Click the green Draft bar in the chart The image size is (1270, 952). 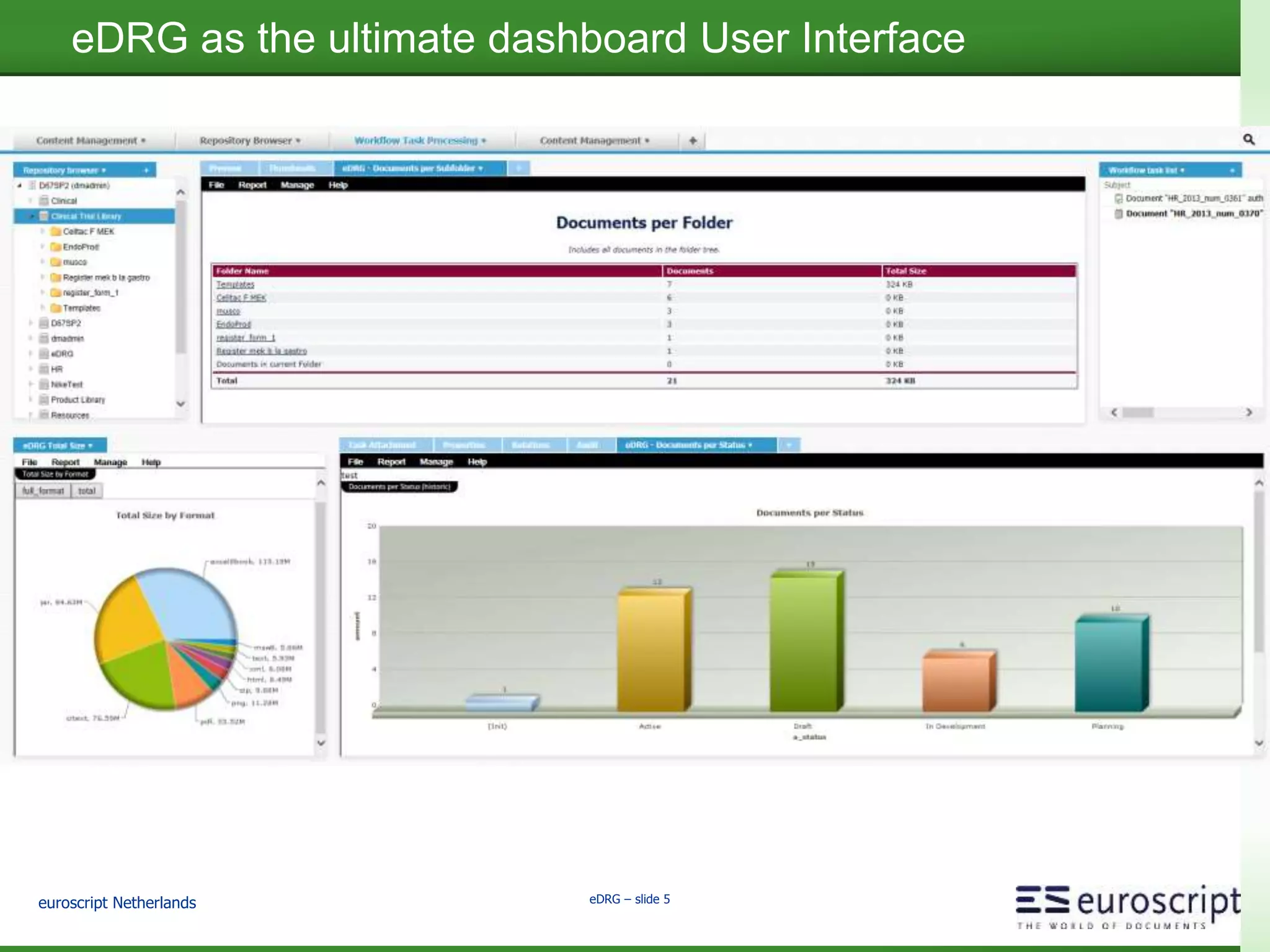click(806, 641)
